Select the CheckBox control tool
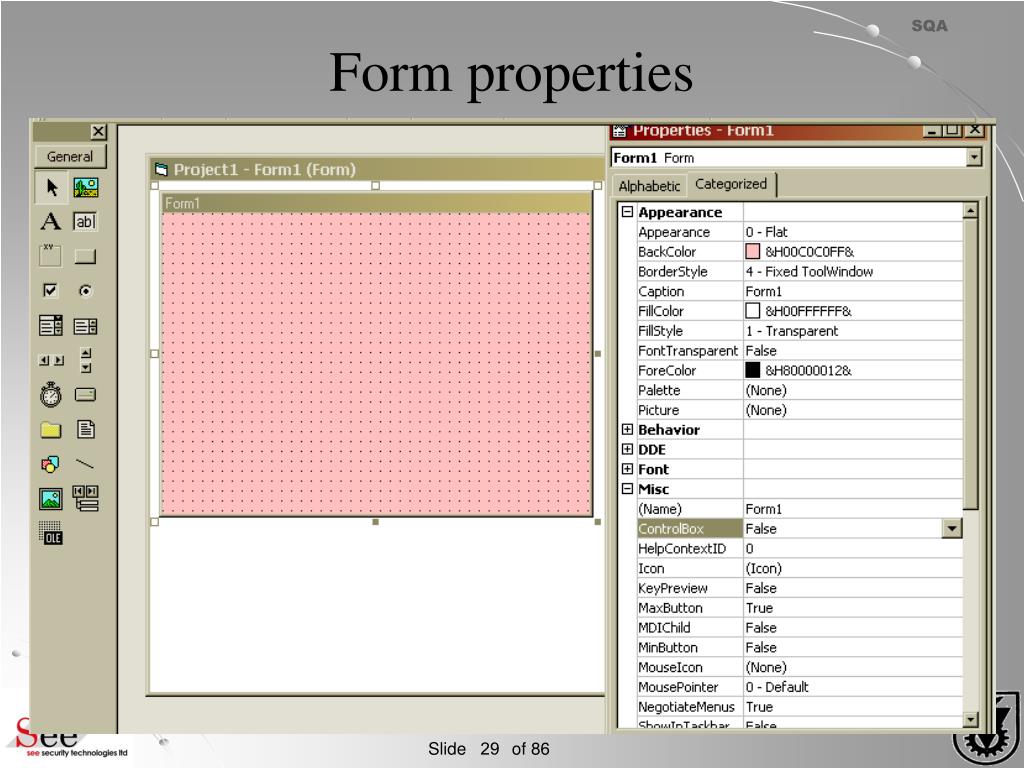 tap(48, 291)
